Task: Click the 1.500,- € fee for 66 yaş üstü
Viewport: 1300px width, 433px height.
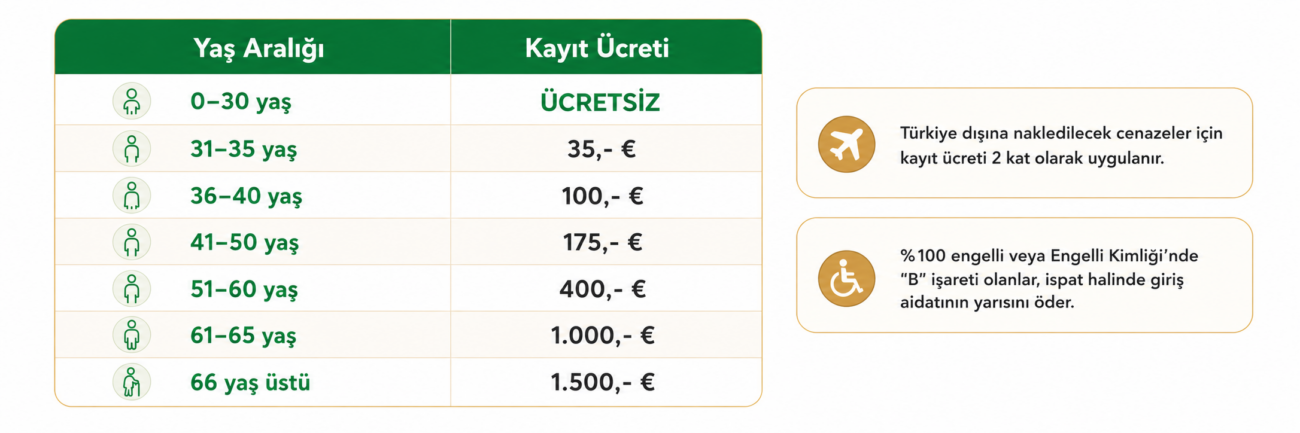Action: tap(602, 382)
